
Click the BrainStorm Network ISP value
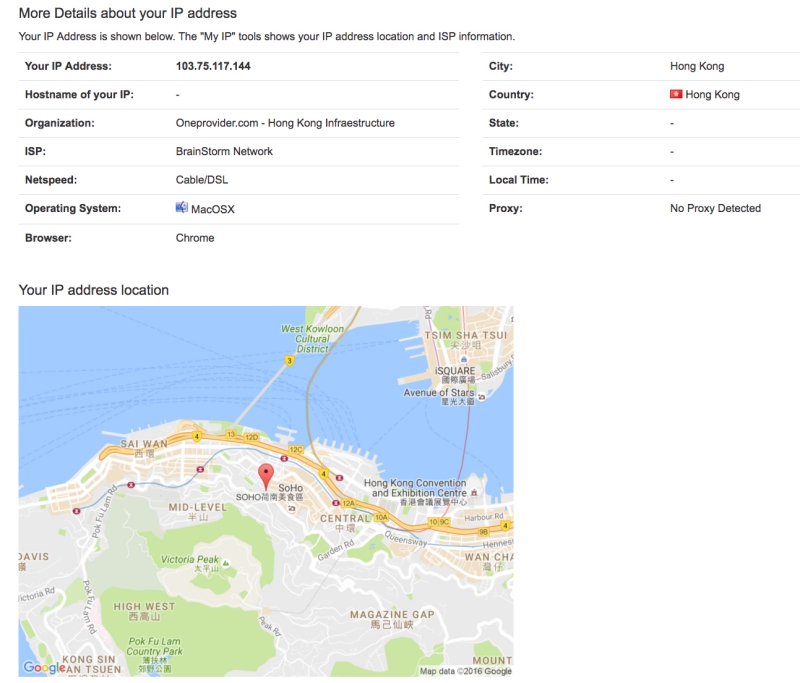[224, 151]
